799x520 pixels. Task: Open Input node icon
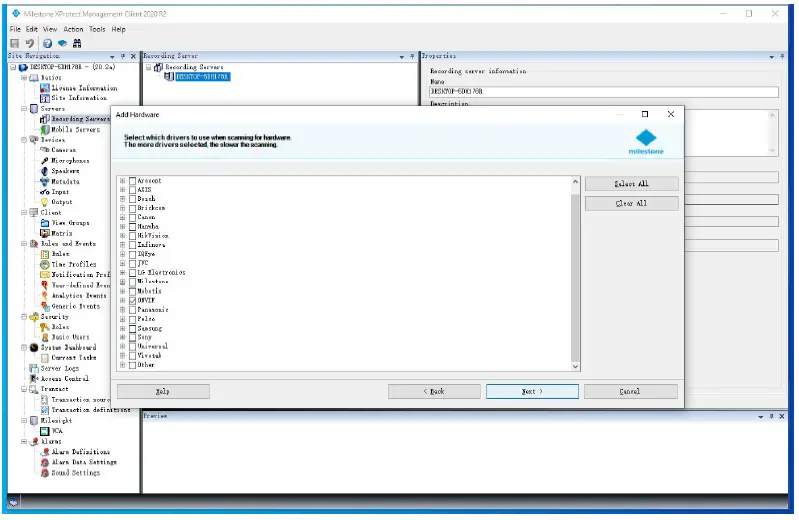click(45, 192)
